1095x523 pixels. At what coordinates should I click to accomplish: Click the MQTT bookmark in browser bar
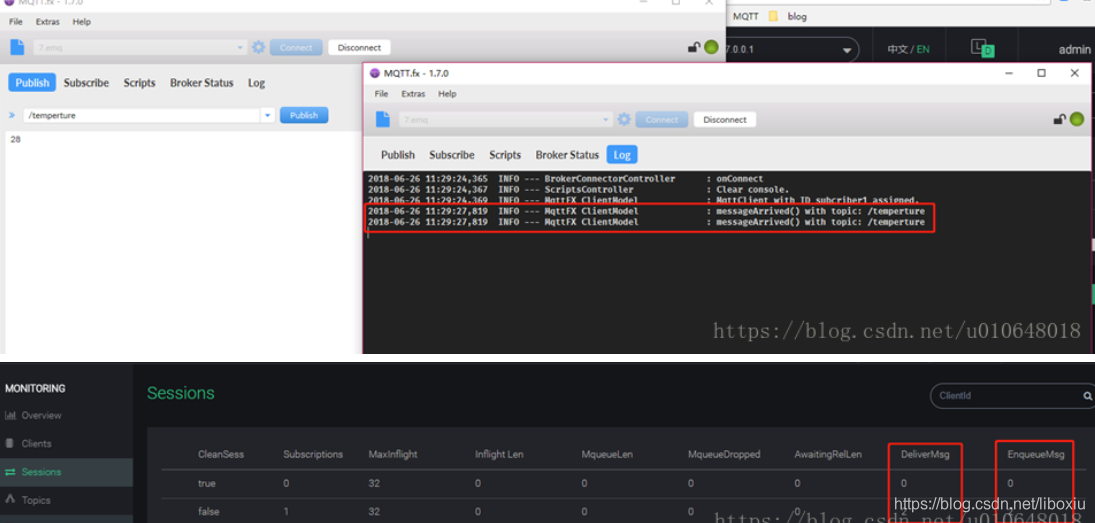point(746,16)
